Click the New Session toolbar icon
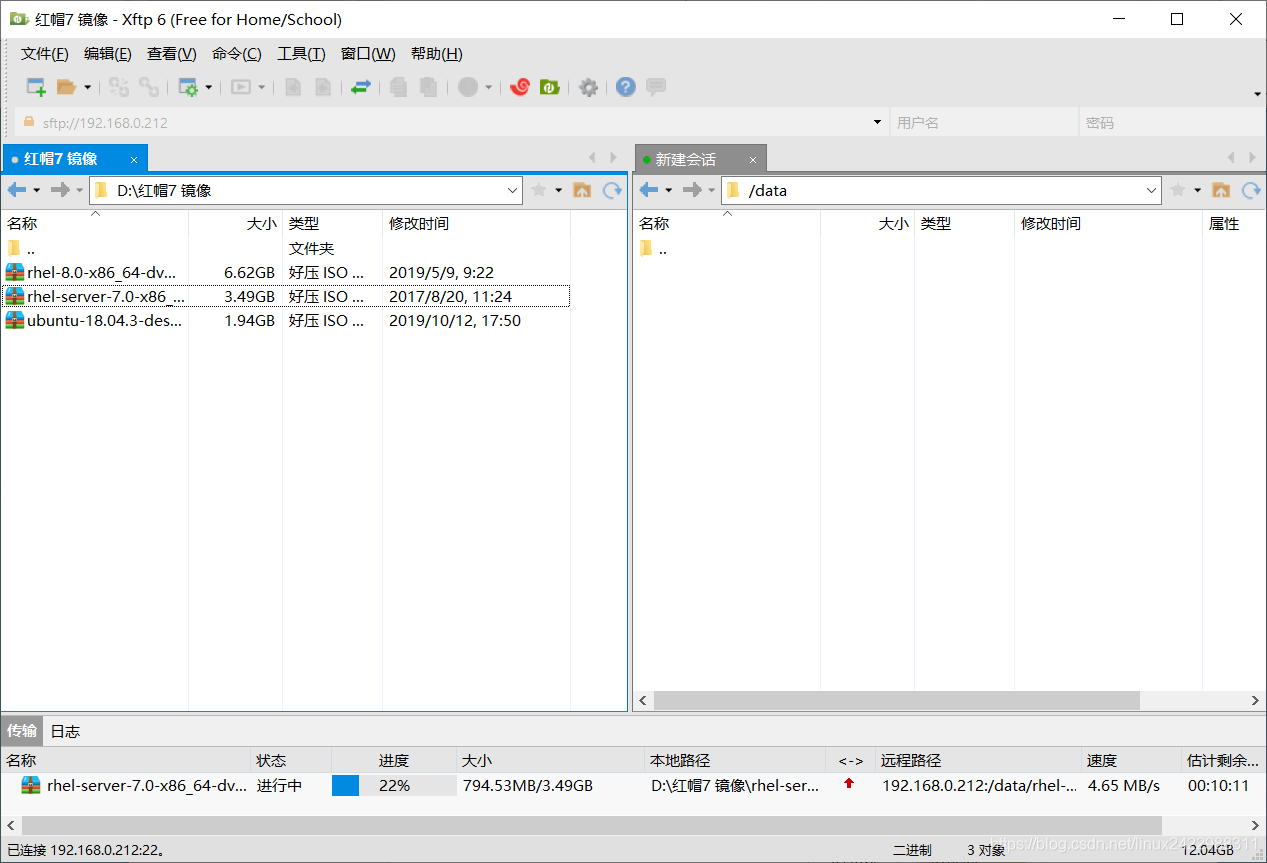Image resolution: width=1267 pixels, height=863 pixels. 36,87
